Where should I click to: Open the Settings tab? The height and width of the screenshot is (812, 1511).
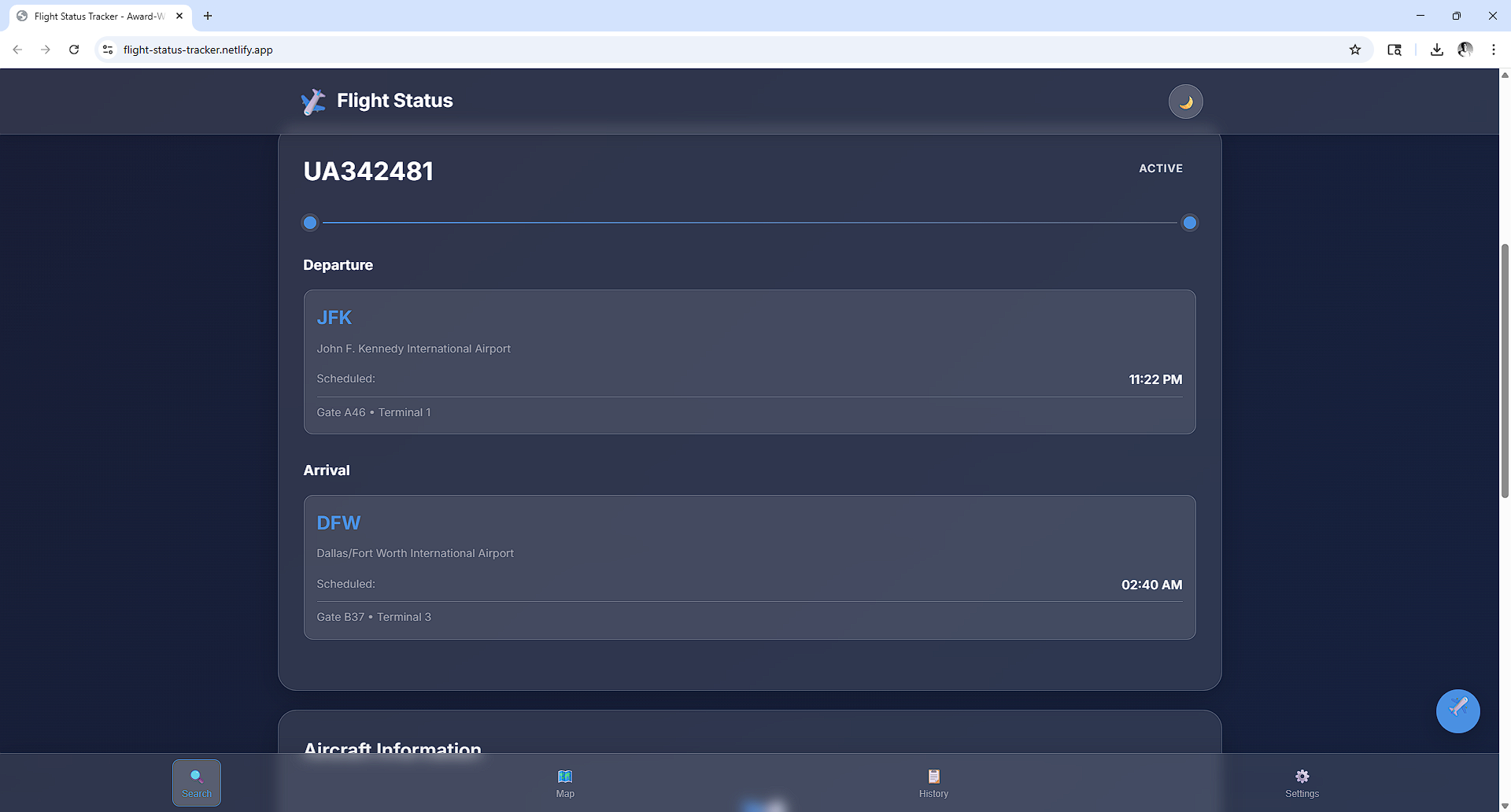coord(1302,783)
